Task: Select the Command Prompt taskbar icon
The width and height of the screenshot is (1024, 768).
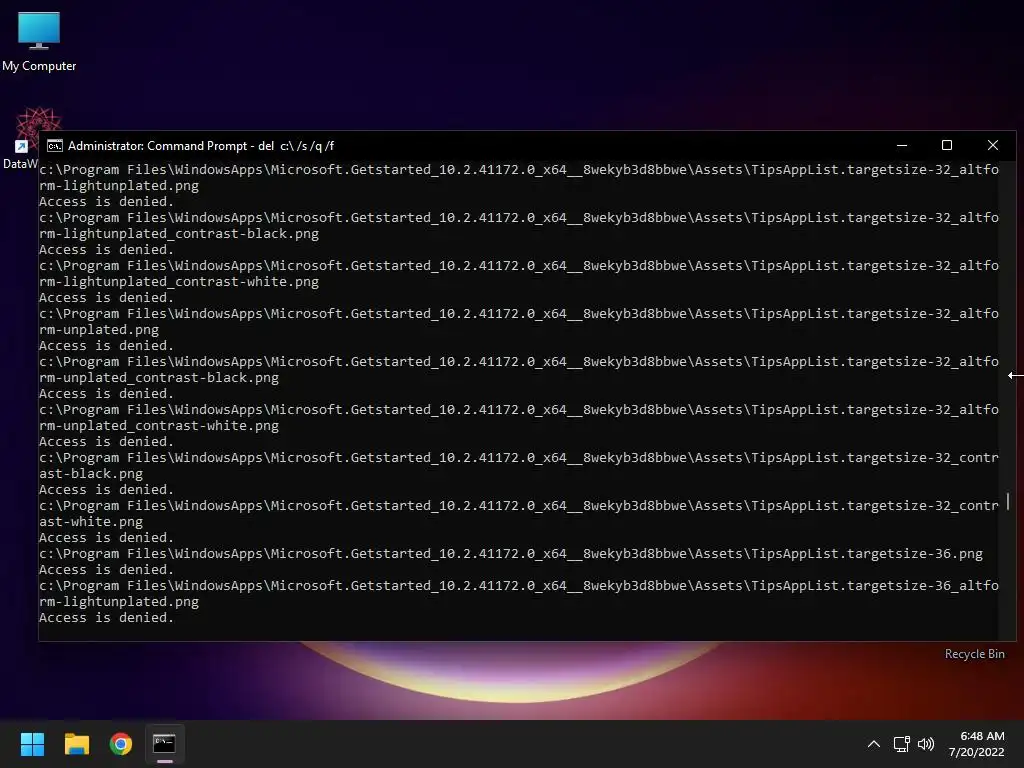Action: [165, 744]
